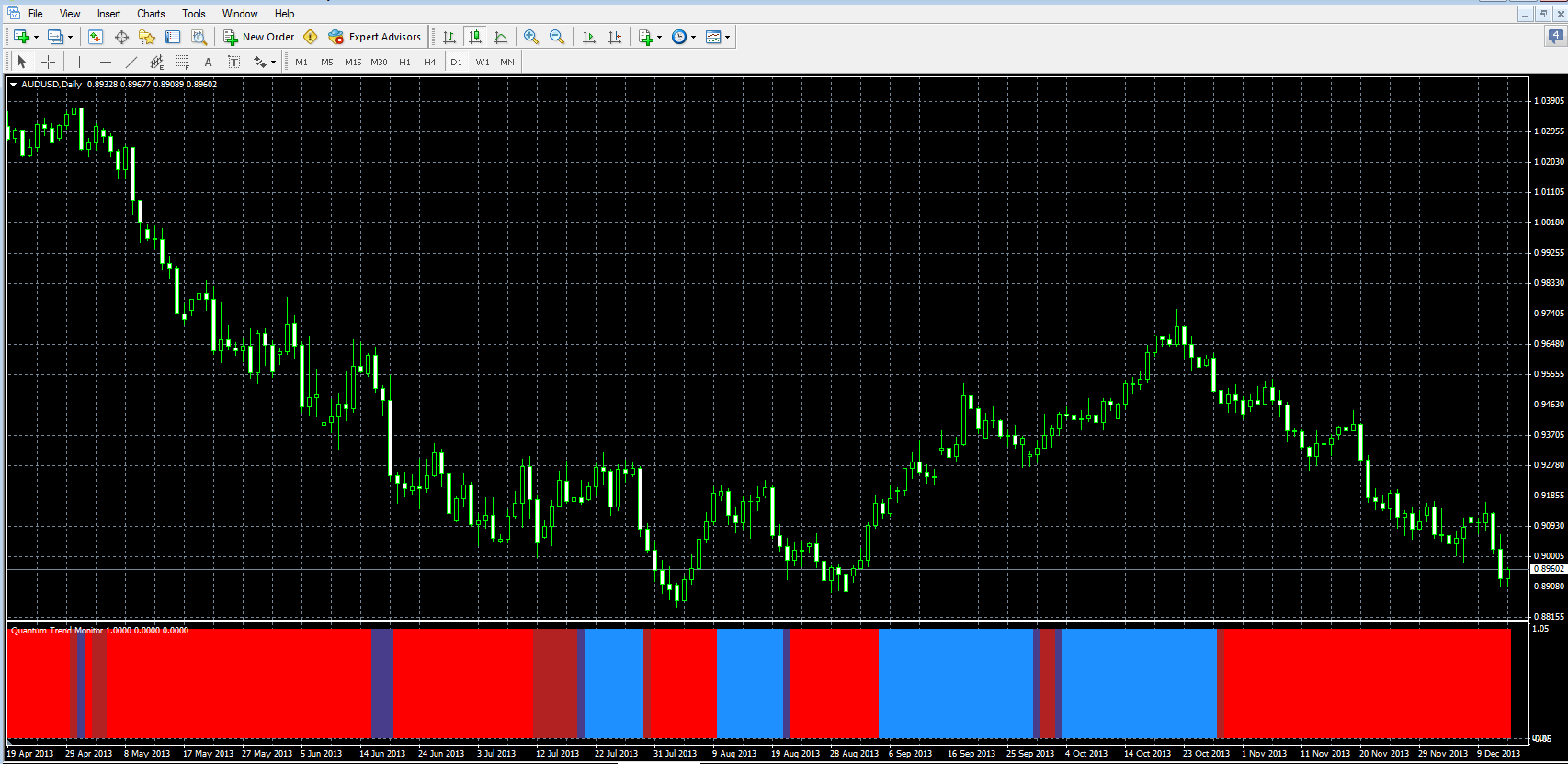Draw a horizontal line
This screenshot has width=1568, height=764.
106,62
